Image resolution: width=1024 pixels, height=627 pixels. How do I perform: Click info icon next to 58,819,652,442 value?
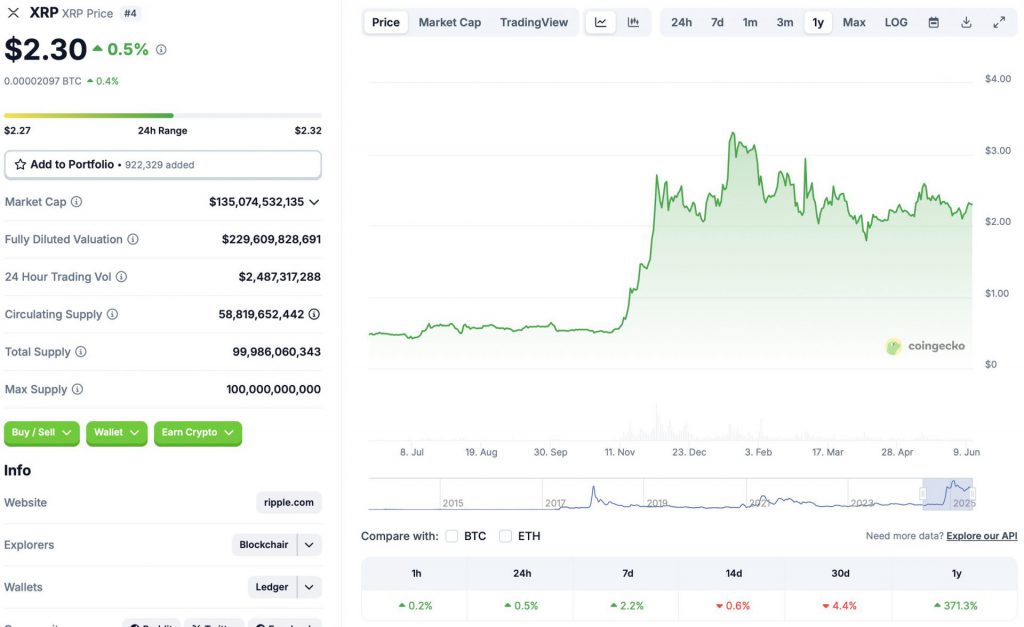314,314
